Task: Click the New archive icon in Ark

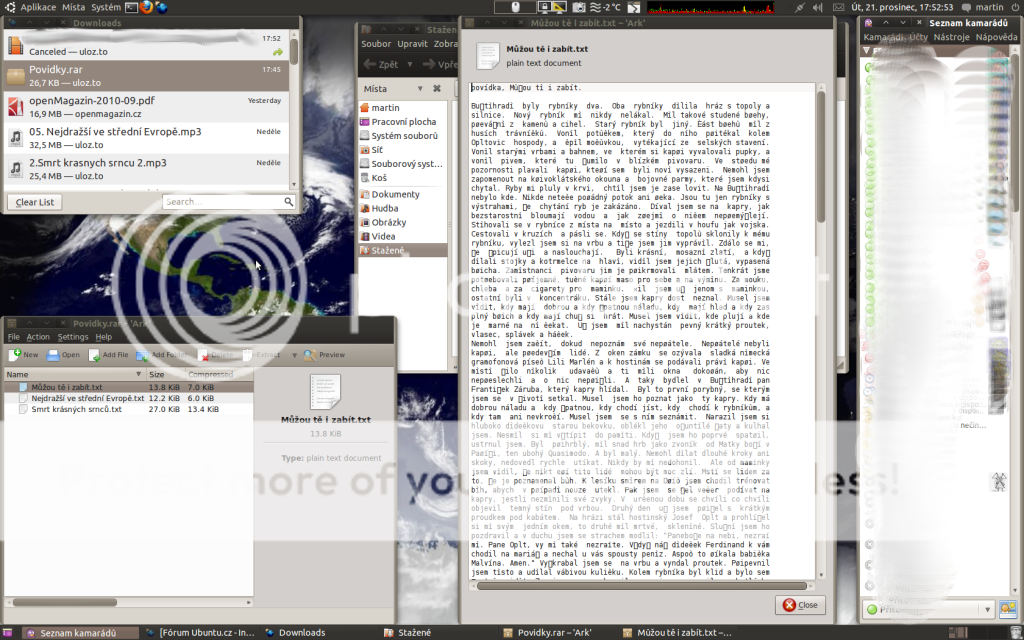Action: [17, 354]
